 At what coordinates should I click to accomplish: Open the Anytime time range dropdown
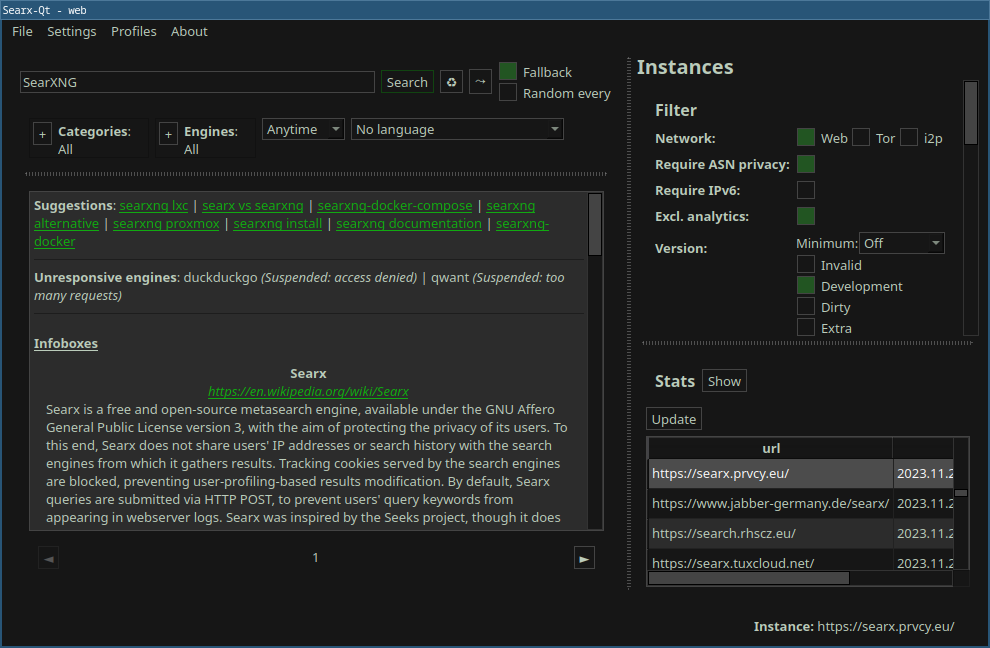click(x=303, y=128)
